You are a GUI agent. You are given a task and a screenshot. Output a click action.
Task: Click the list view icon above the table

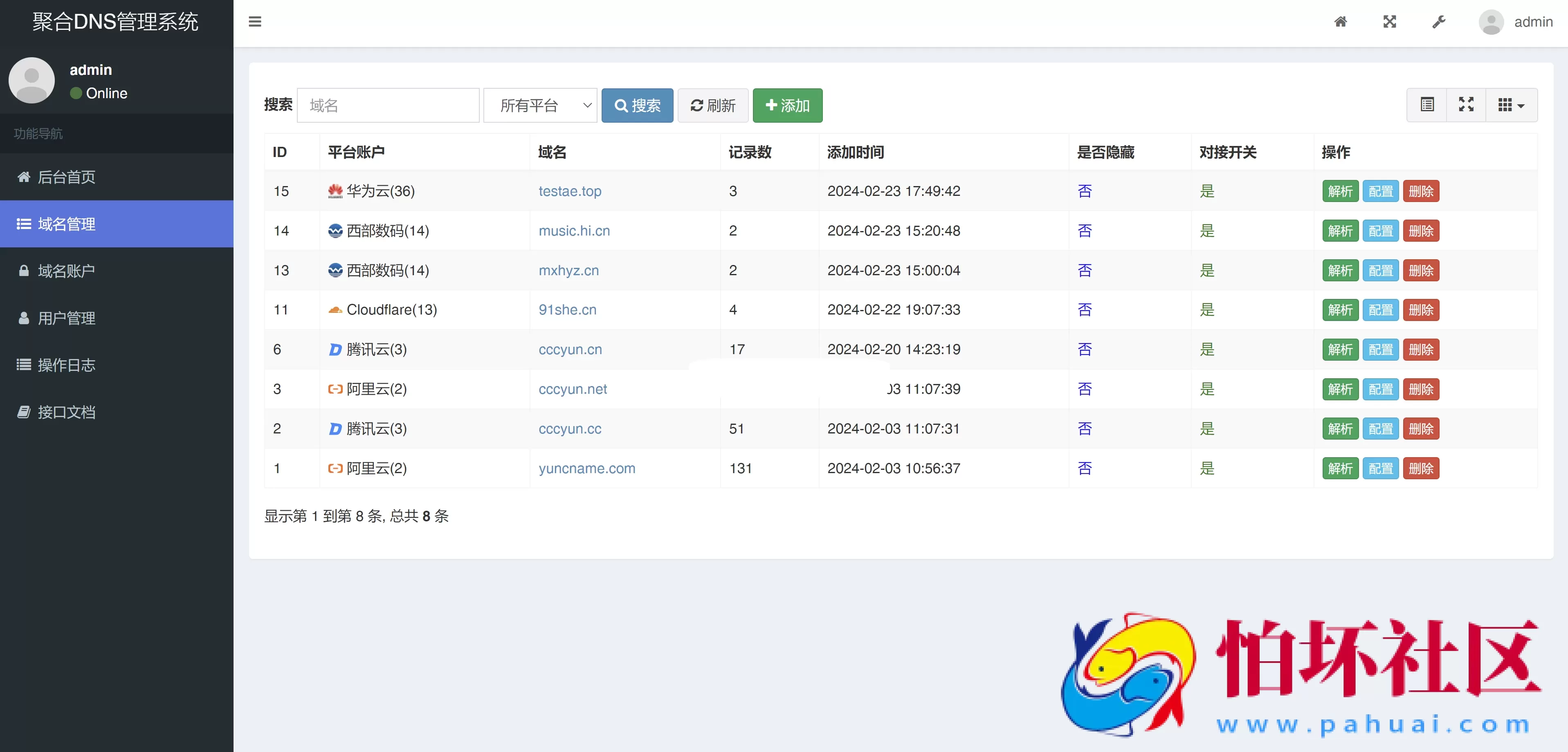[x=1427, y=105]
